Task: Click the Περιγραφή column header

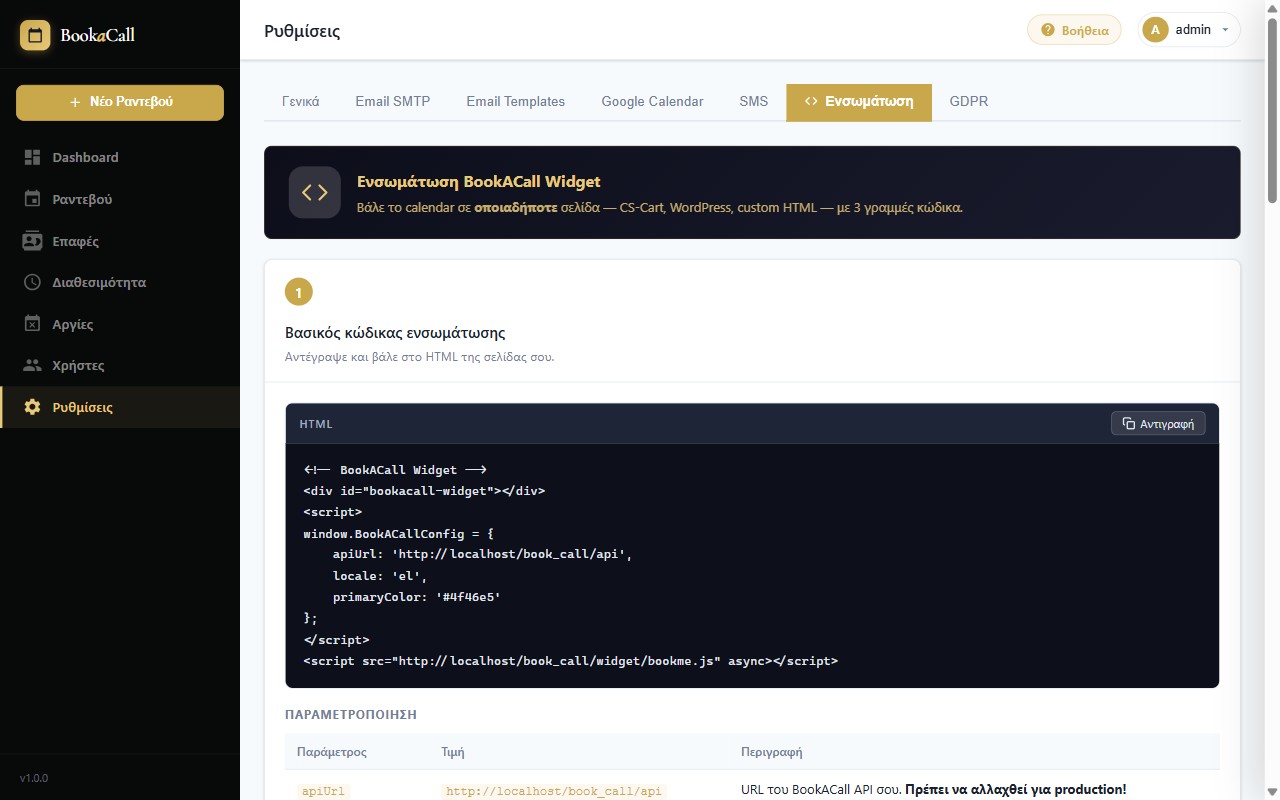Action: point(771,752)
